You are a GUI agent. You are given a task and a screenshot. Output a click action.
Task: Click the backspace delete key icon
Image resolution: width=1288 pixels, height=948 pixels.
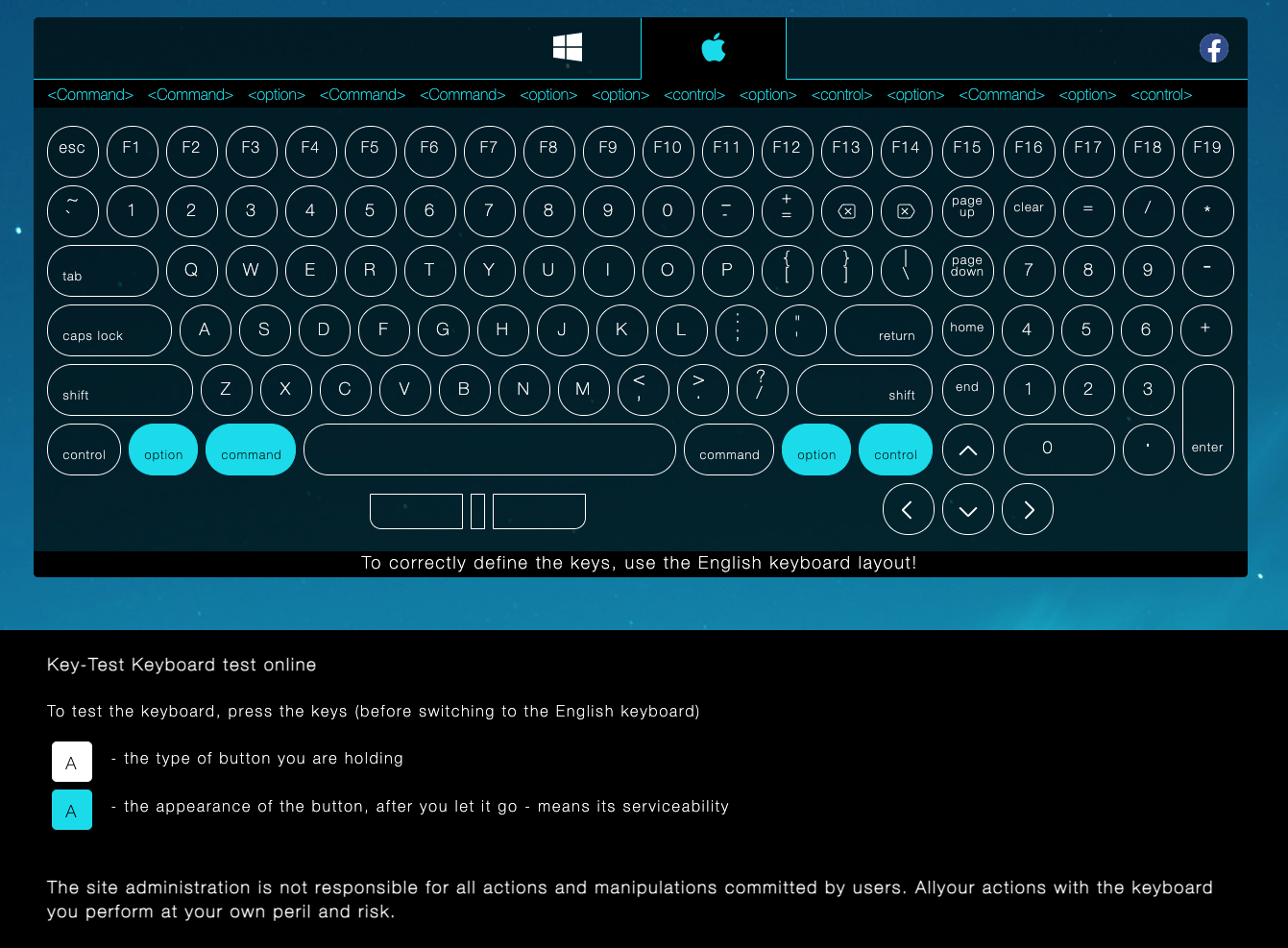846,211
